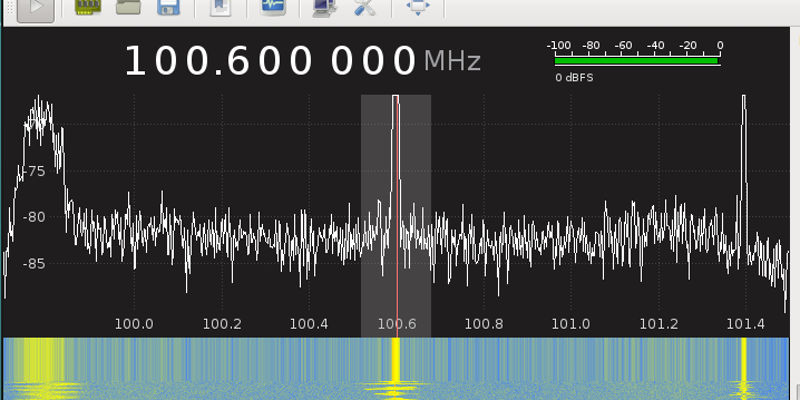The width and height of the screenshot is (800, 400).
Task: Click the green signal strength meter bar
Action: (x=636, y=61)
